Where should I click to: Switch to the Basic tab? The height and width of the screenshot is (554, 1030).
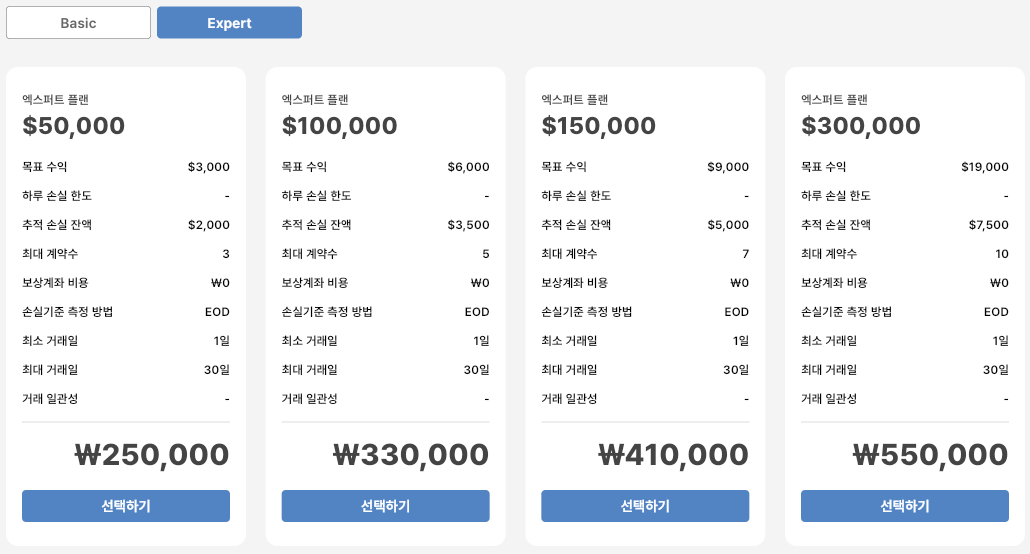[x=78, y=23]
